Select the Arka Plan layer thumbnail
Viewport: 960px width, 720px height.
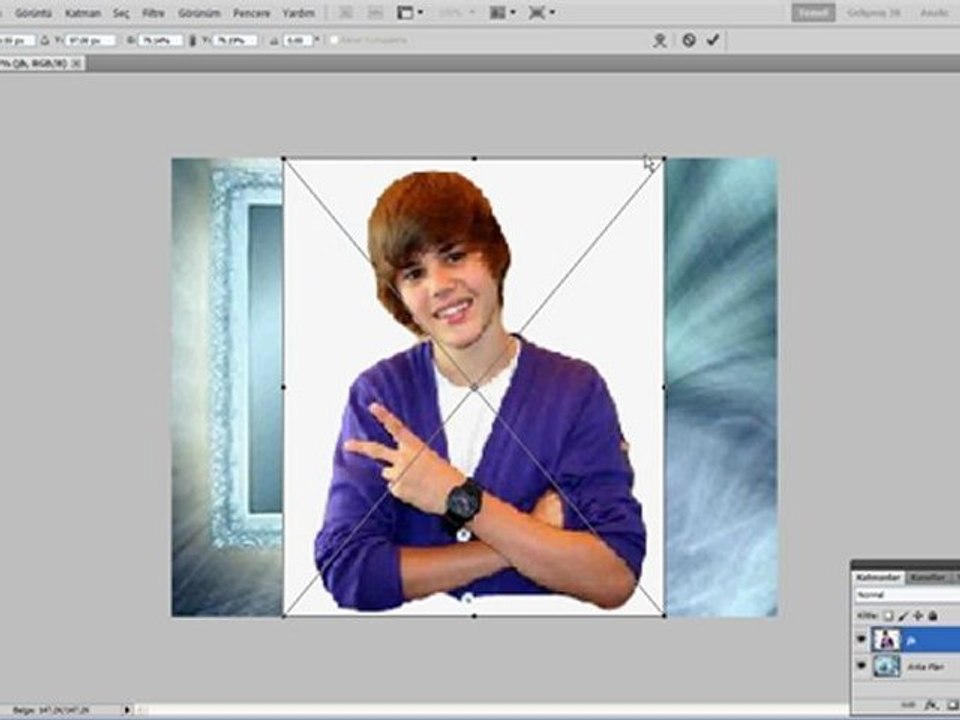tap(887, 666)
